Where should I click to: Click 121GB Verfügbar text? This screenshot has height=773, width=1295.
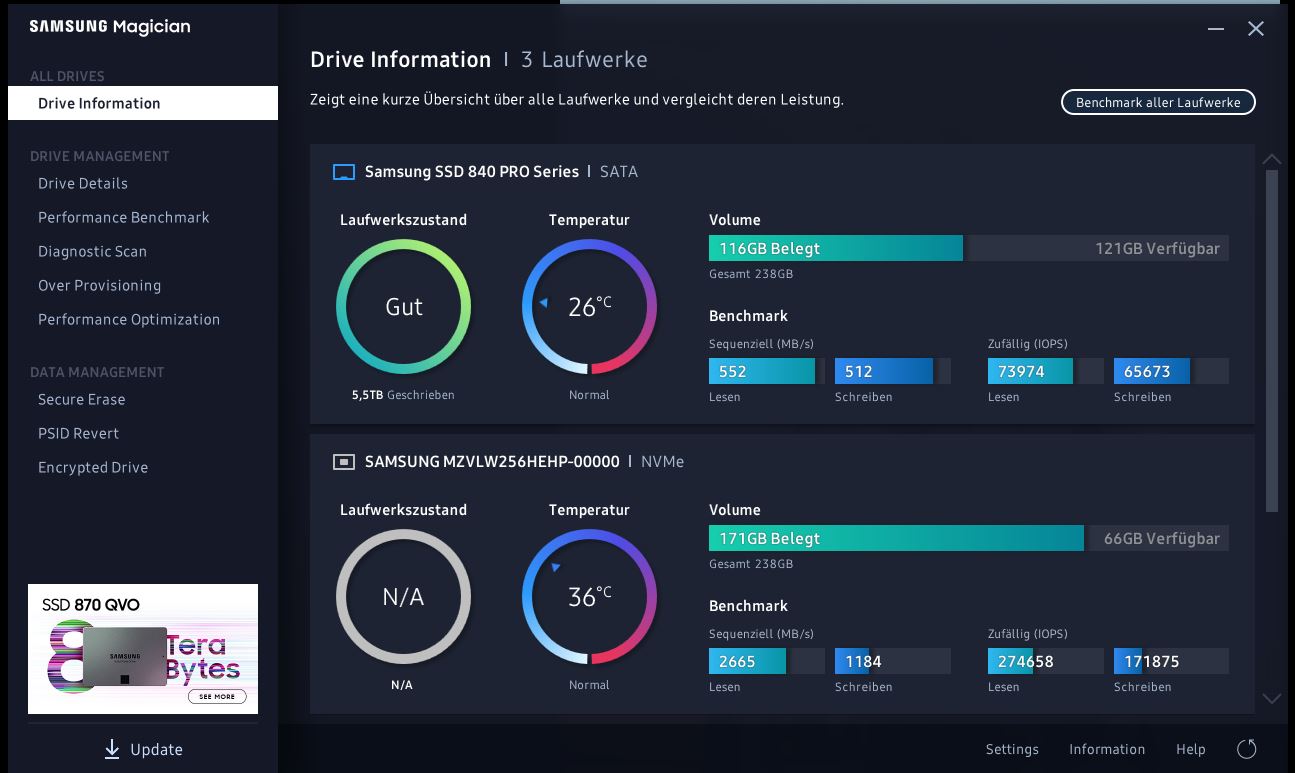coord(1157,248)
